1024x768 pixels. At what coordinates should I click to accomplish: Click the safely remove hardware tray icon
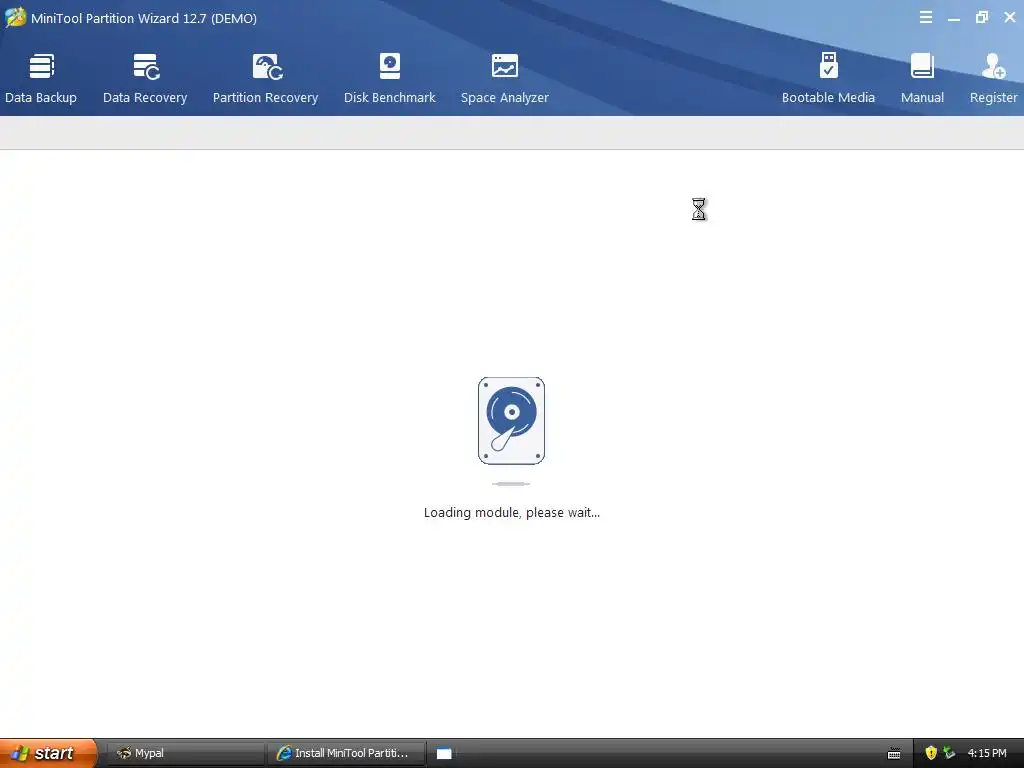coord(949,753)
